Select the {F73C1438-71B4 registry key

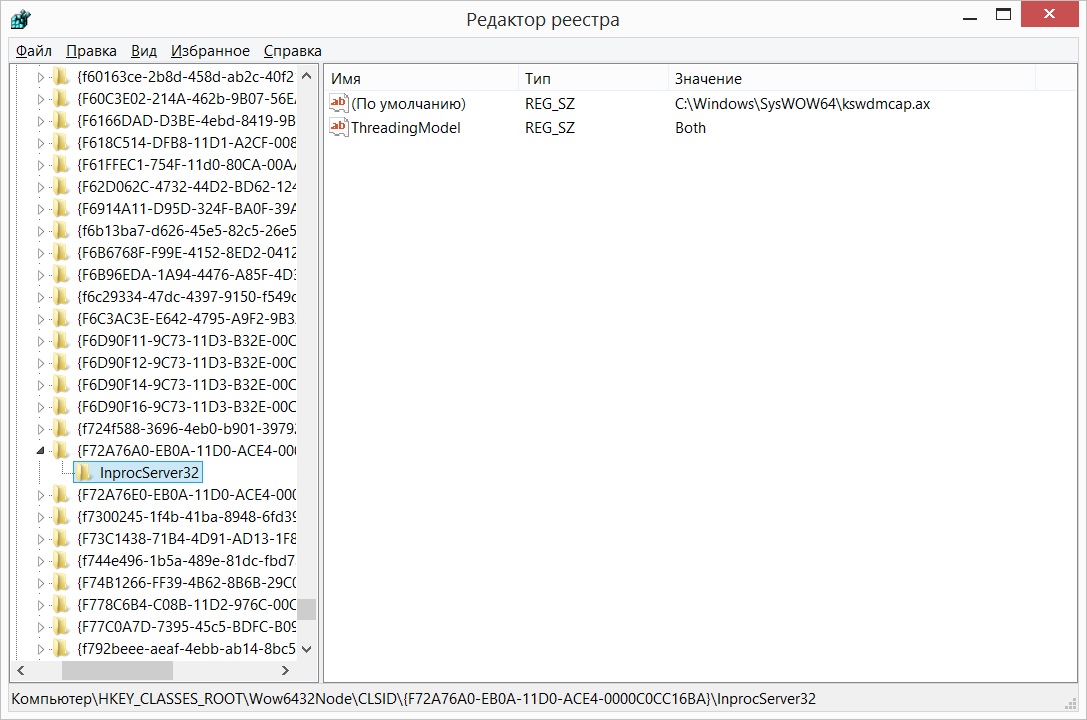click(x=187, y=538)
